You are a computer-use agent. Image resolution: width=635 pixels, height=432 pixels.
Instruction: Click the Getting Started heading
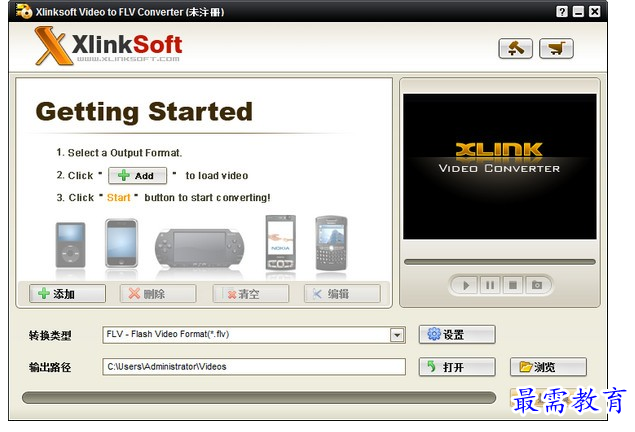point(144,112)
